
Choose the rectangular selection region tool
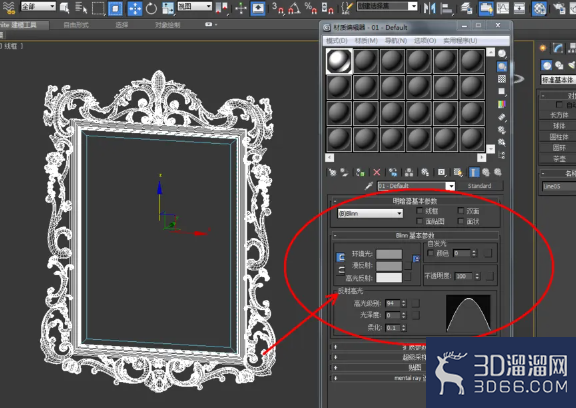tap(98, 8)
